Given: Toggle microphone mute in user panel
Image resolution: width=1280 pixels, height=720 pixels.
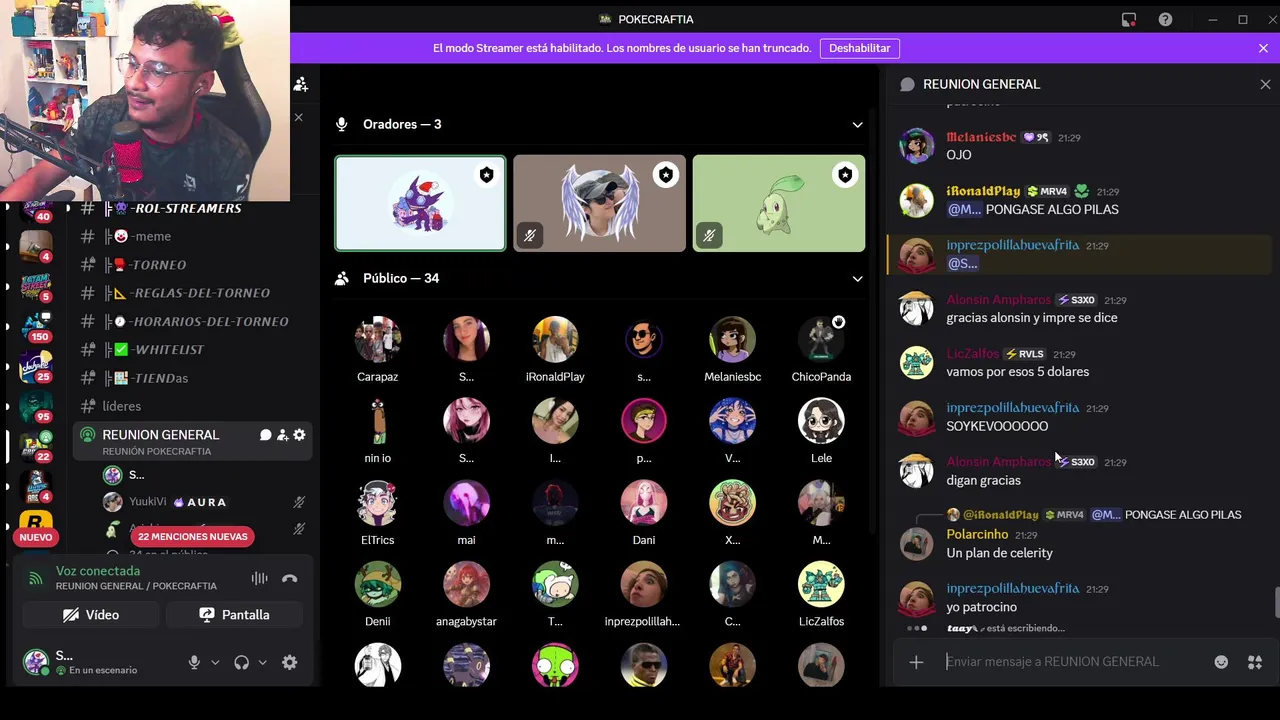Looking at the screenshot, I should pos(194,662).
